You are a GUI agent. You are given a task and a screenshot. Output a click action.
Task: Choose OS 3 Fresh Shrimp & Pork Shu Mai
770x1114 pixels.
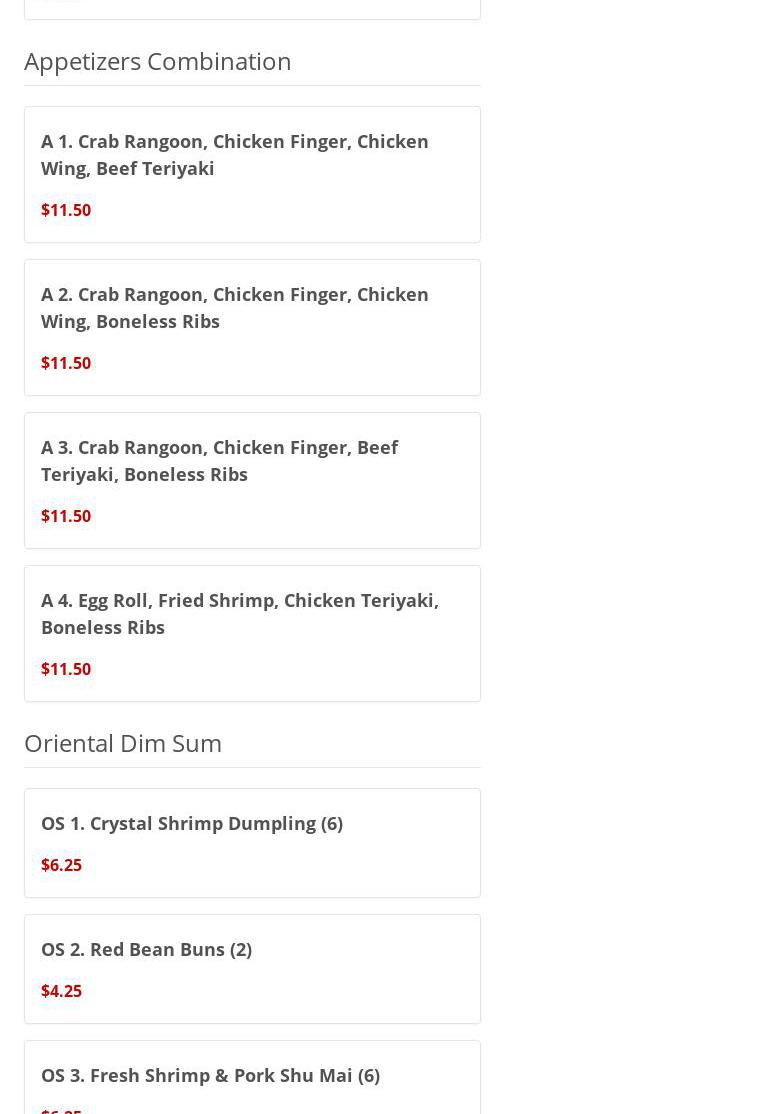(x=210, y=1075)
